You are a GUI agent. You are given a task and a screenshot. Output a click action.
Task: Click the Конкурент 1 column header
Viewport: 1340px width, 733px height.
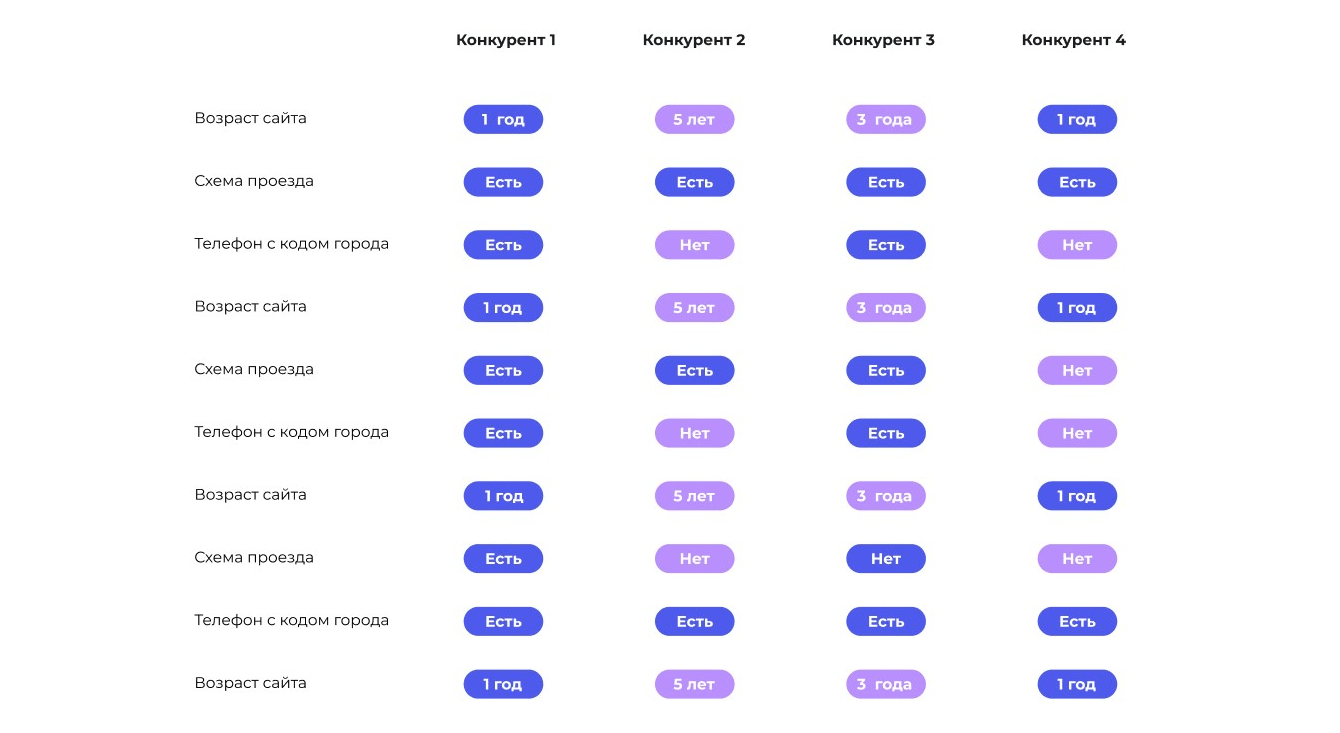pos(505,40)
